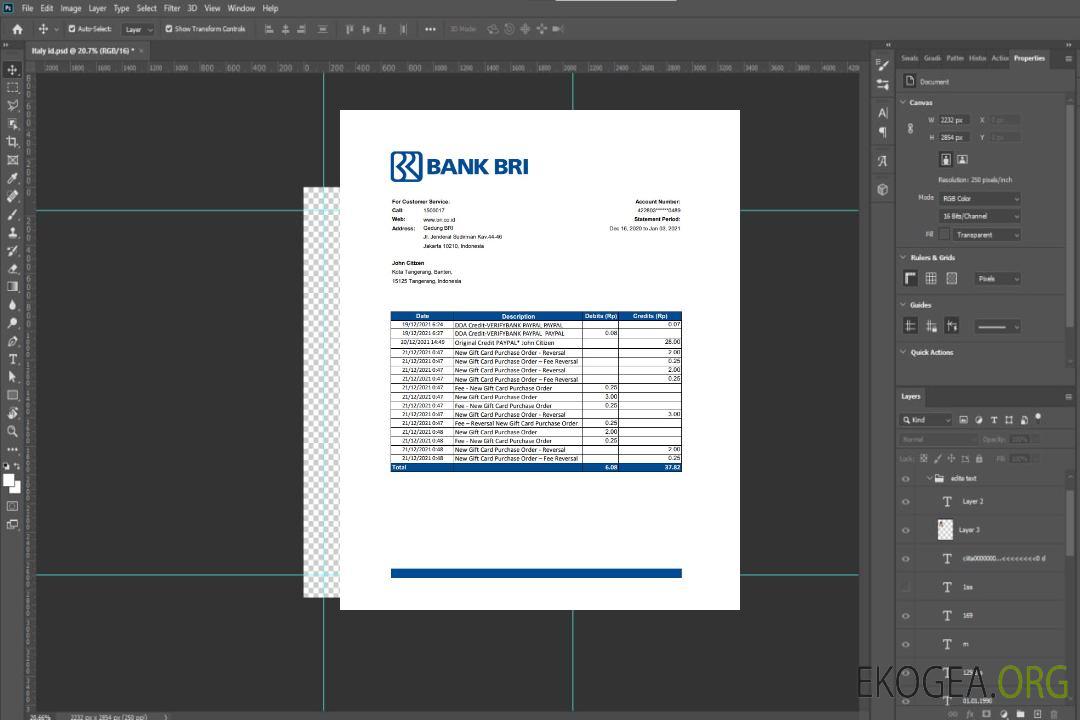
Task: Open the Paragraph panel icon
Action: [882, 132]
